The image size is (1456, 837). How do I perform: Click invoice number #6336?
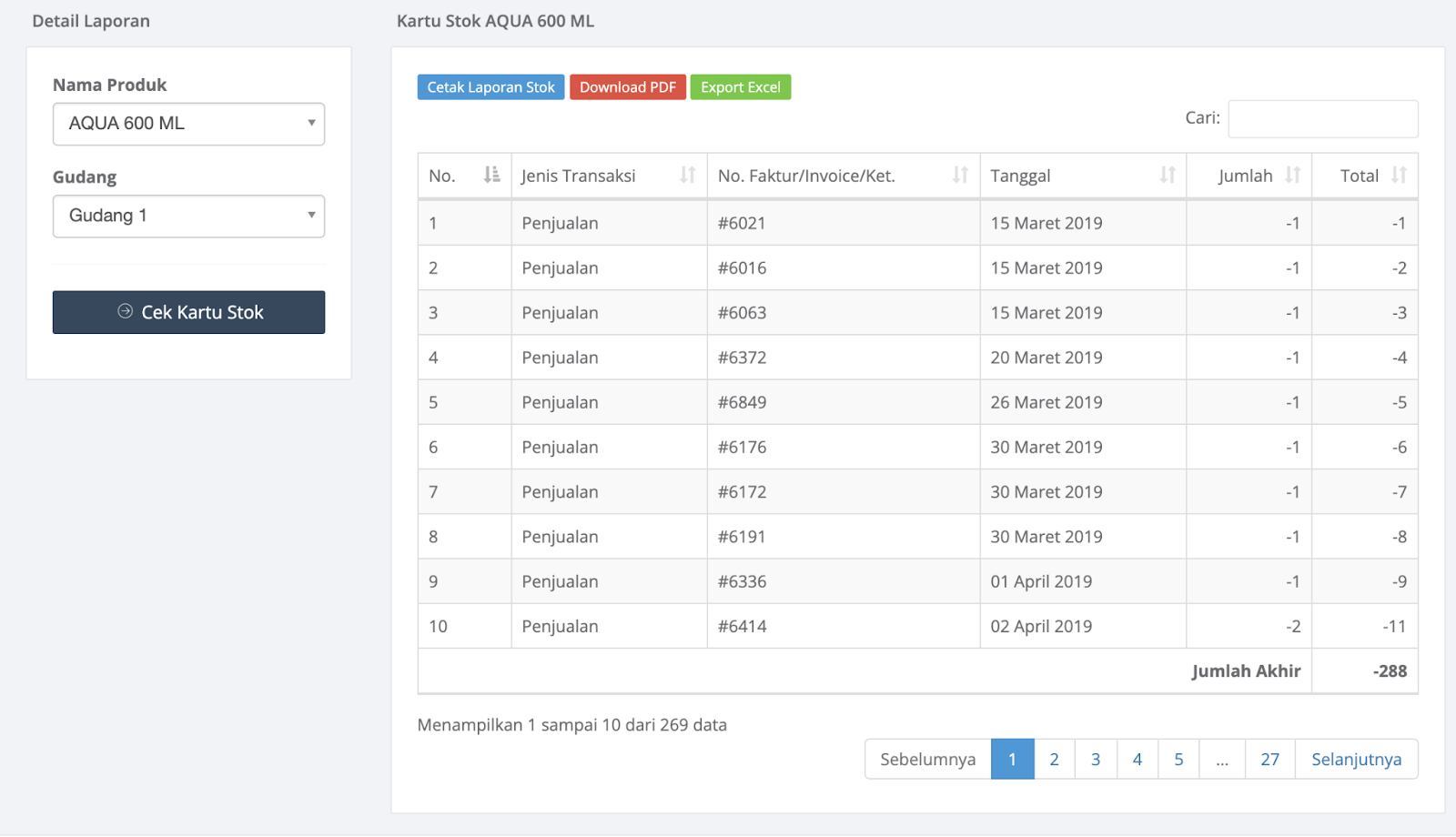click(x=742, y=581)
